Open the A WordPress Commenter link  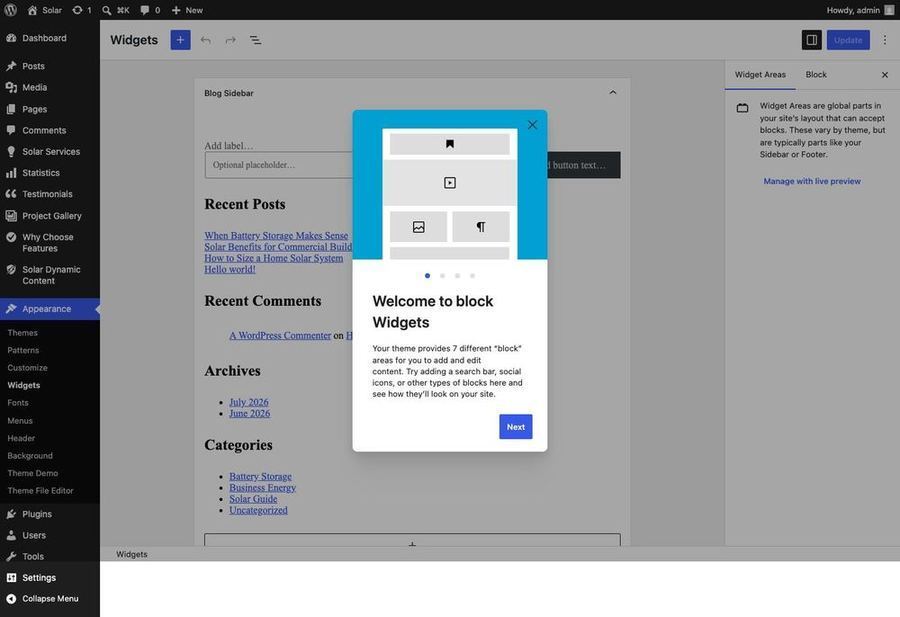click(x=280, y=336)
